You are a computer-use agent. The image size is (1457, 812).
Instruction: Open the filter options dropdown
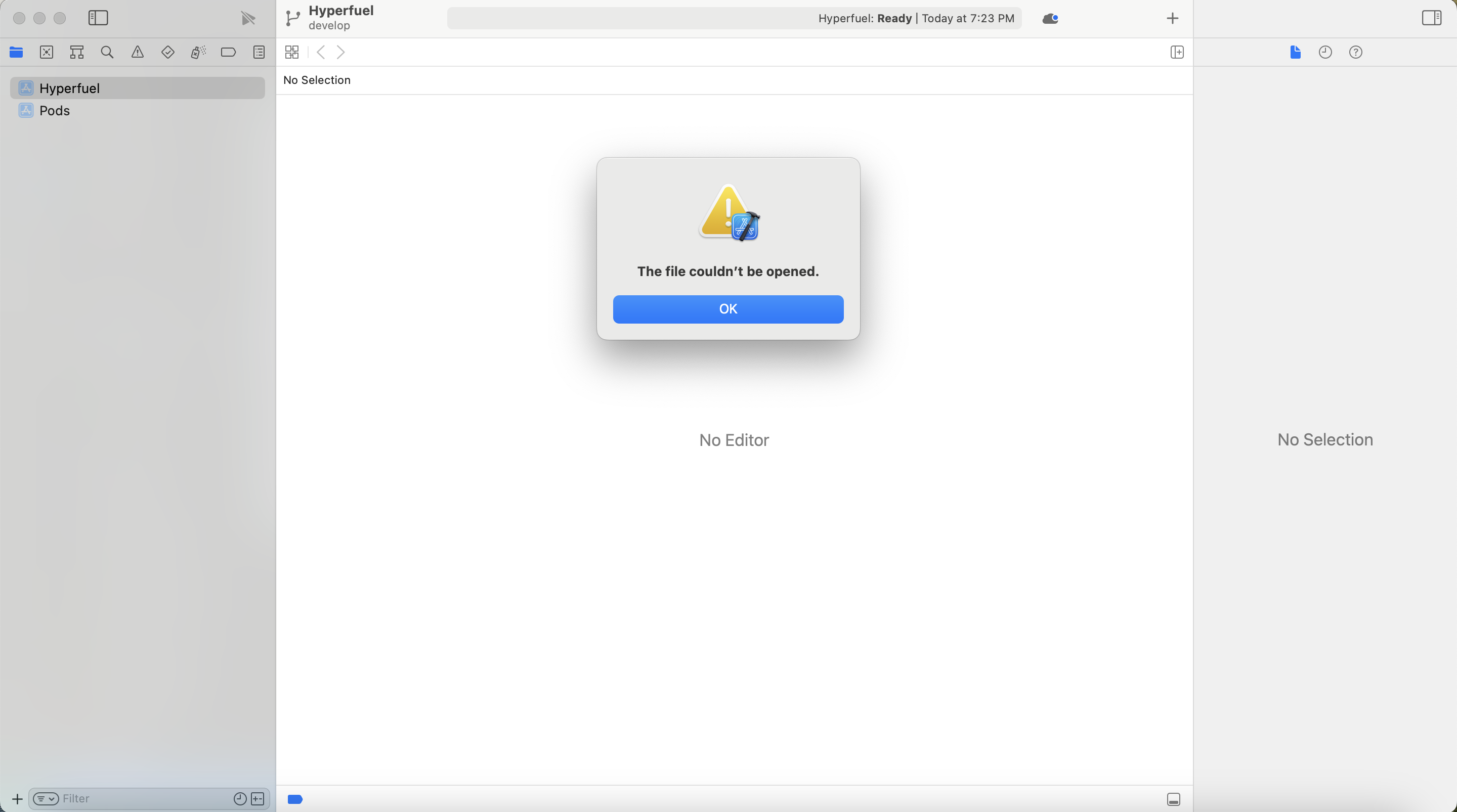(46, 798)
